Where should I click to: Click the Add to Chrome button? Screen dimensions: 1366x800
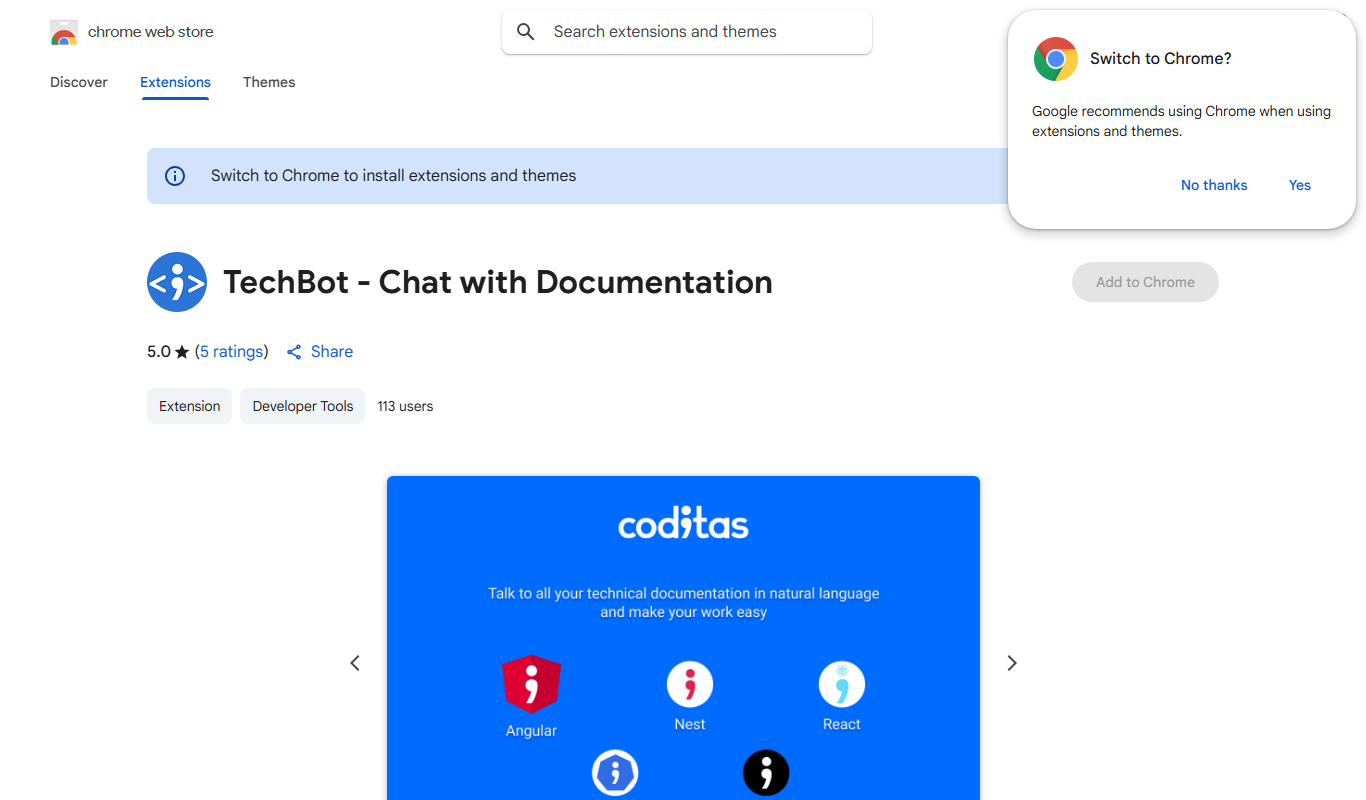click(1145, 282)
